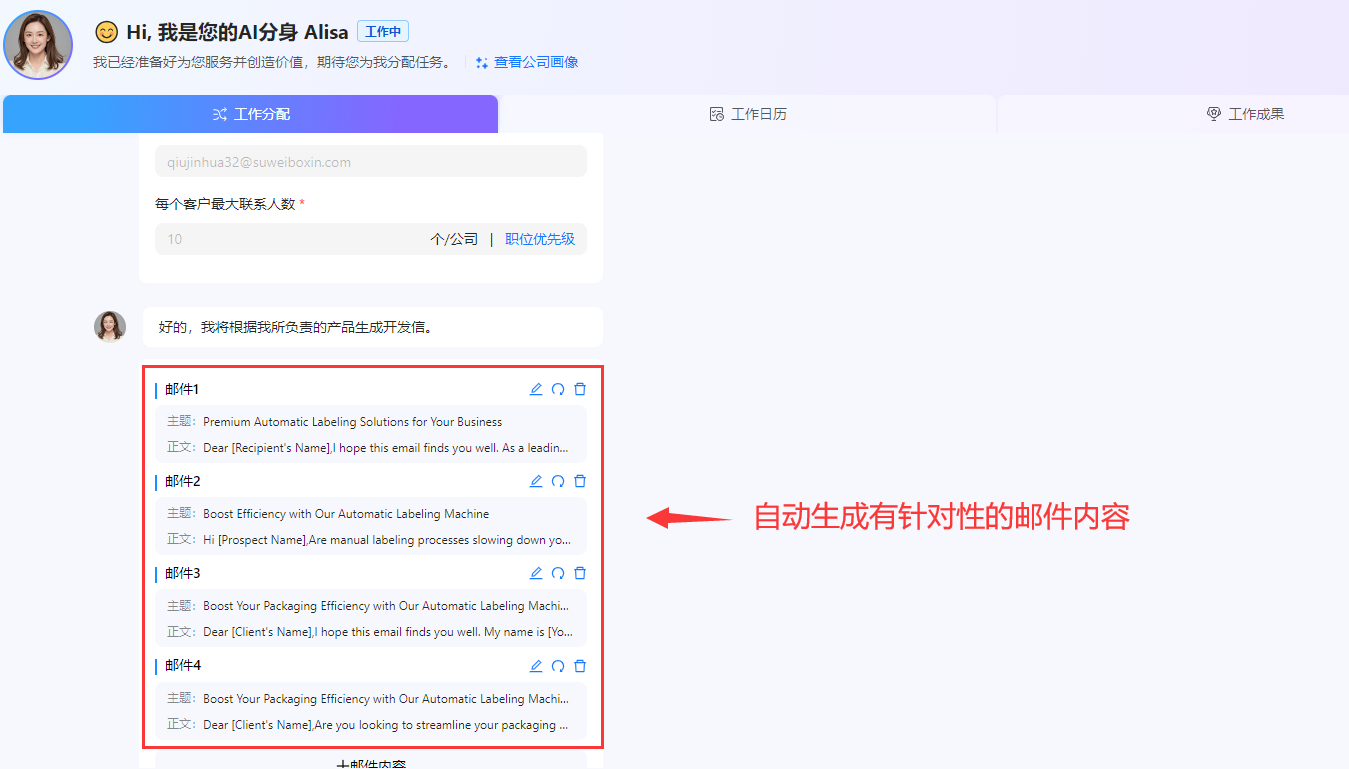1349x769 pixels.
Task: Regenerate 邮件3 with the refresh icon
Action: click(558, 573)
